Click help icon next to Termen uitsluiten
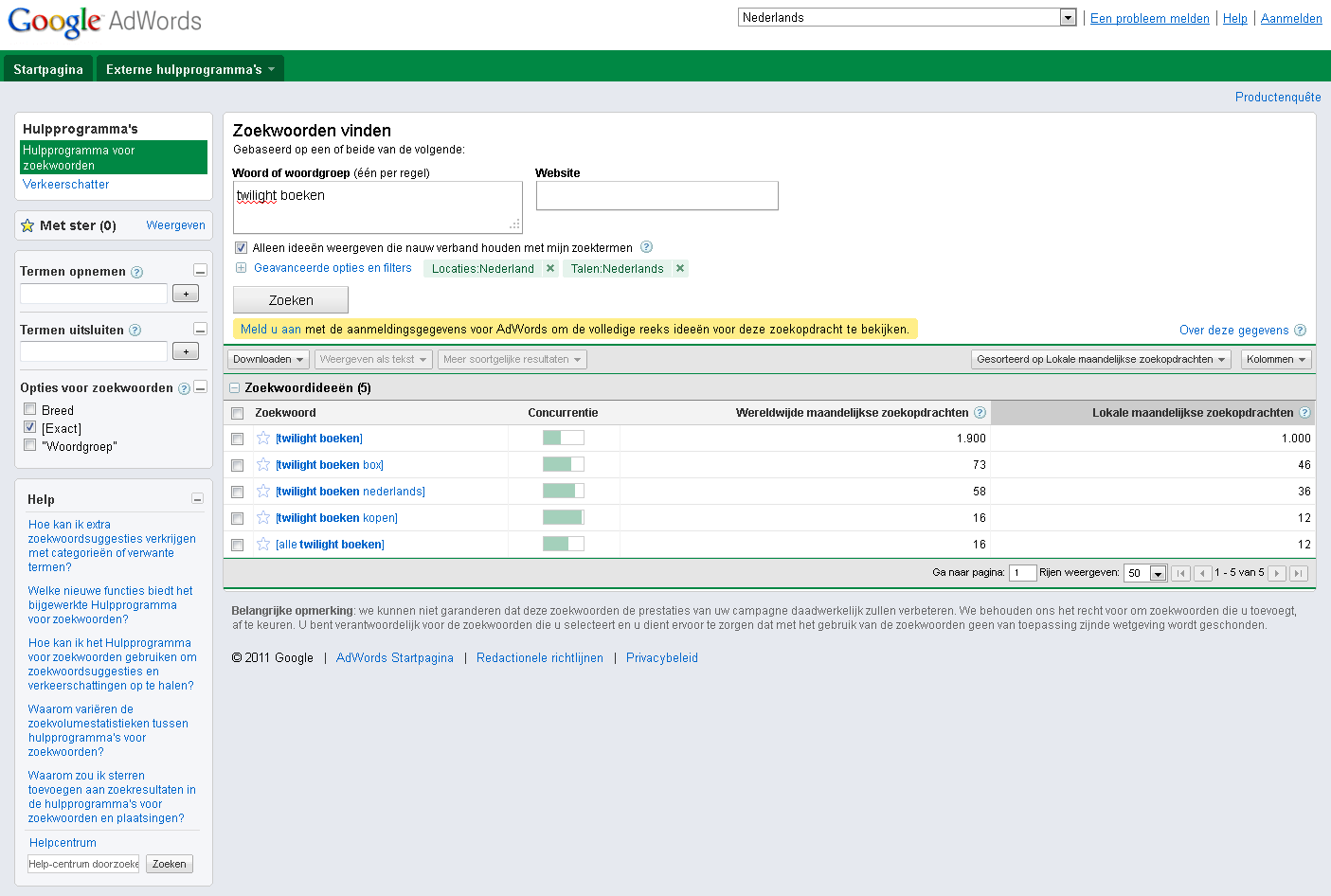Image resolution: width=1331 pixels, height=896 pixels. tap(135, 331)
